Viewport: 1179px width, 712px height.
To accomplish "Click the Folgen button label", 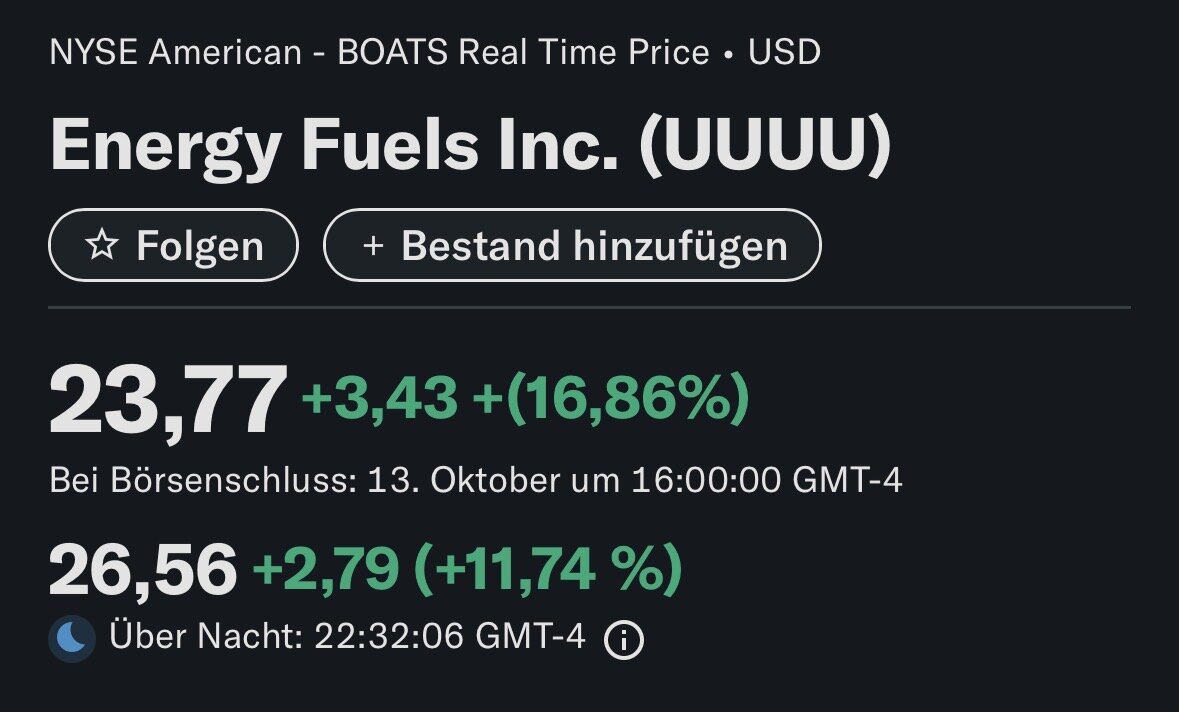I will pyautogui.click(x=200, y=246).
